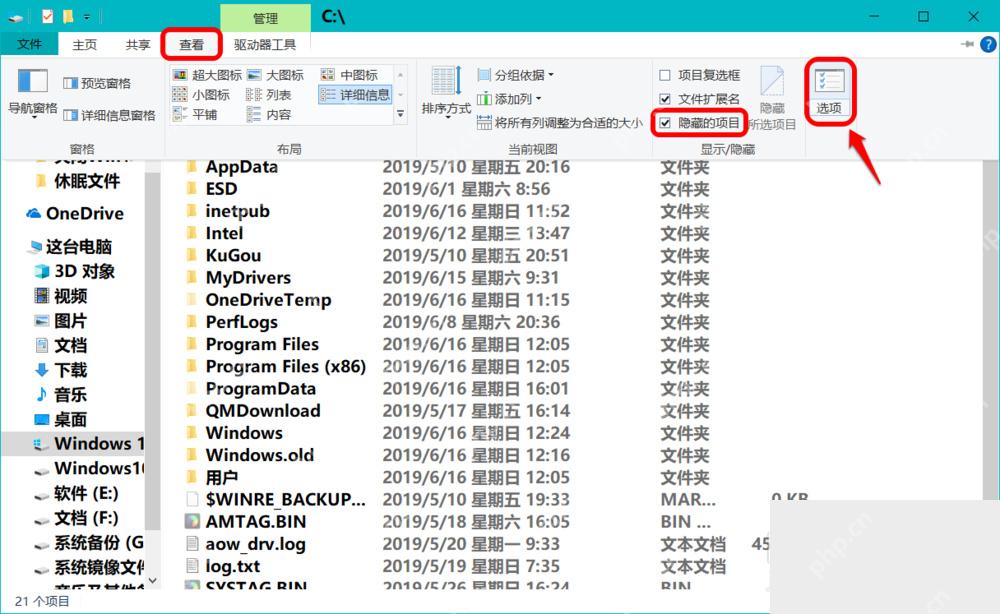
Task: Click the navigation pane vertical scrollbar
Action: 152,351
